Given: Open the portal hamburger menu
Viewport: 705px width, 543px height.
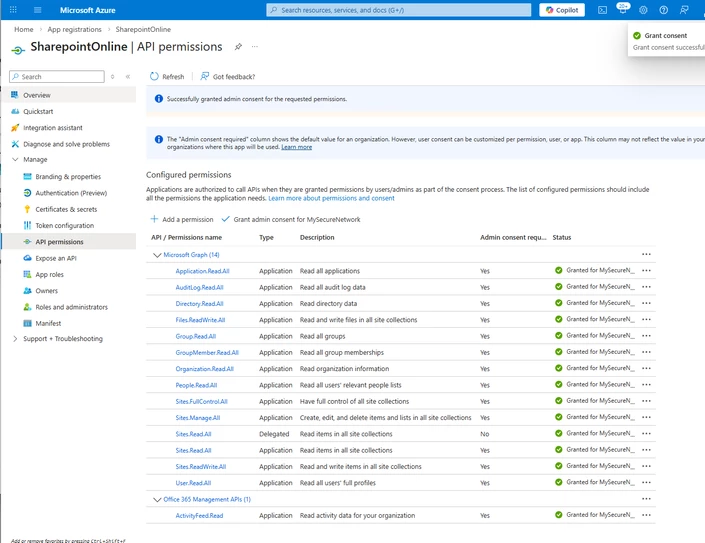Looking at the screenshot, I should click(x=38, y=10).
